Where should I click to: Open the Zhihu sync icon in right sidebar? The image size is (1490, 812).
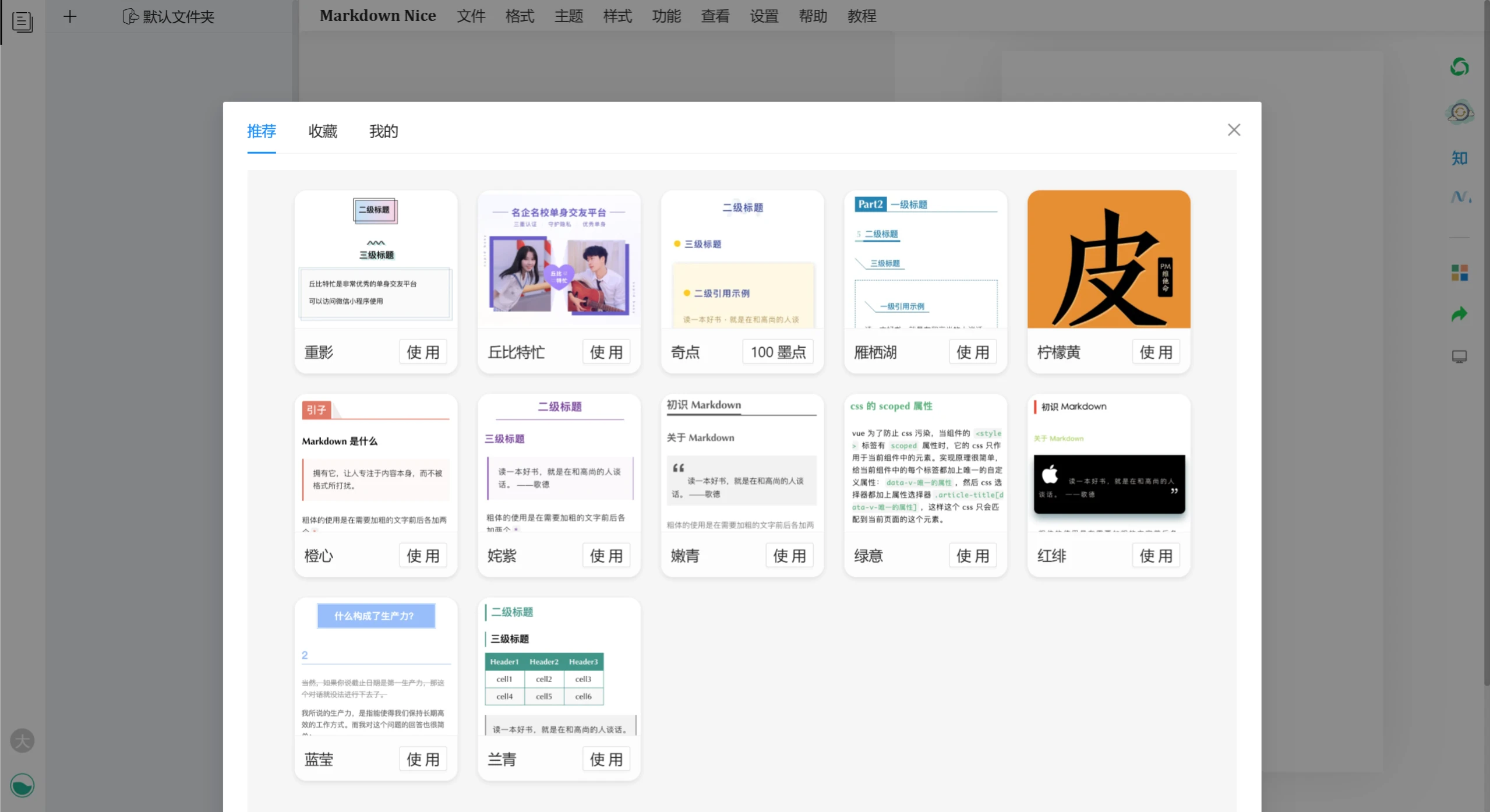tap(1459, 158)
